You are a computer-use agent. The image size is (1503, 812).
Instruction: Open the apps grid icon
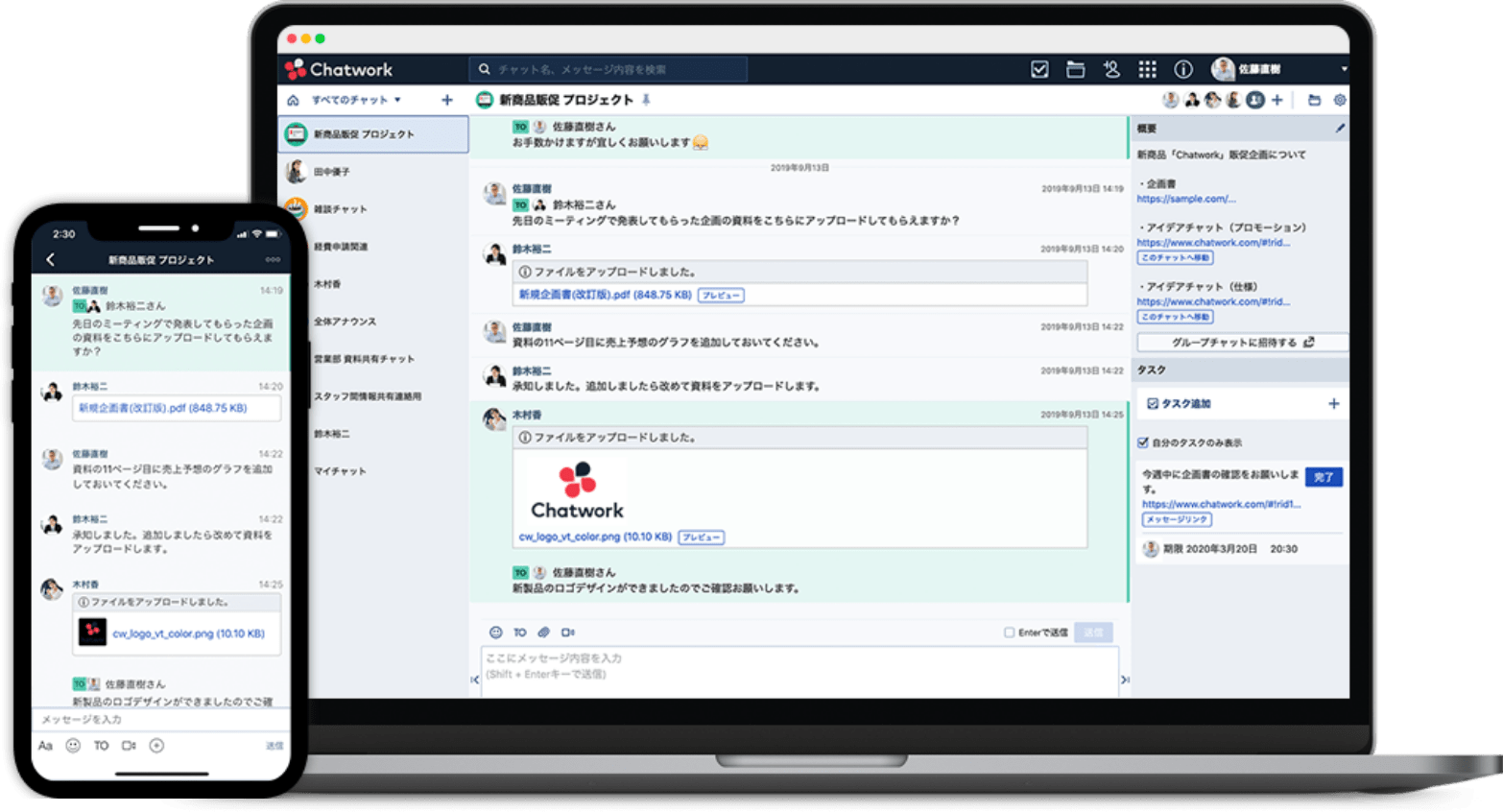[1146, 69]
